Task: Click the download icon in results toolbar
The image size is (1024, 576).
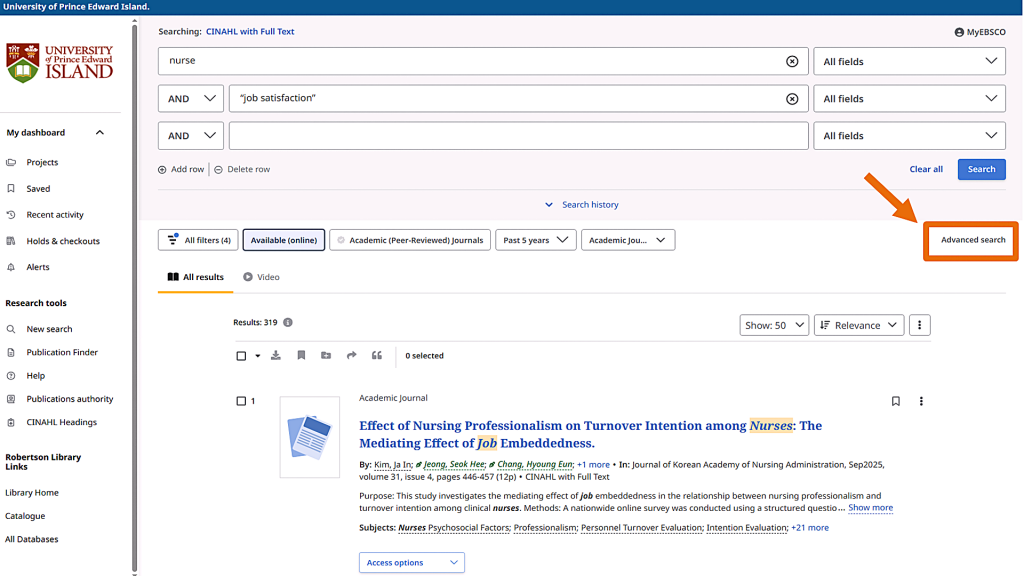Action: click(276, 356)
